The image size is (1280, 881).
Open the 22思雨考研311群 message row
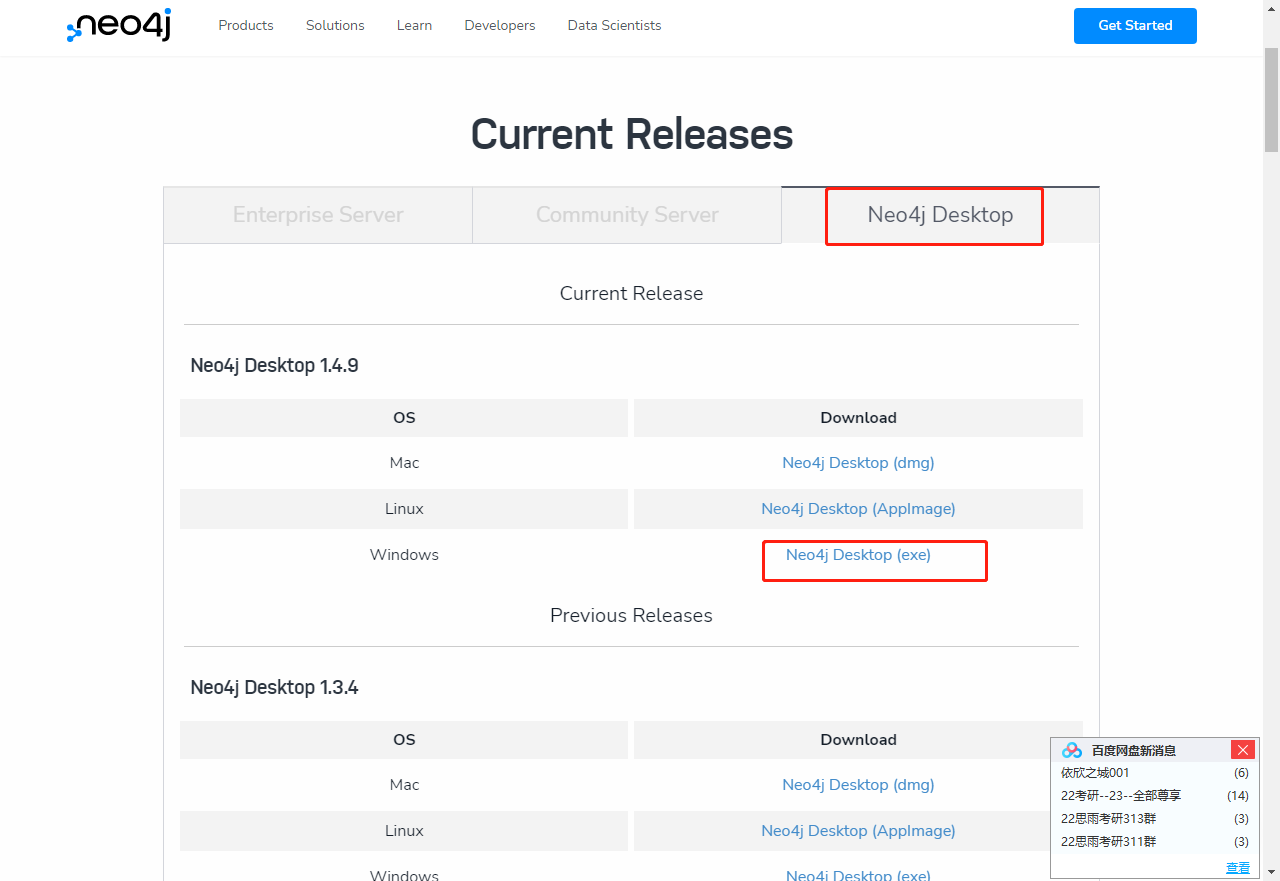point(1155,842)
